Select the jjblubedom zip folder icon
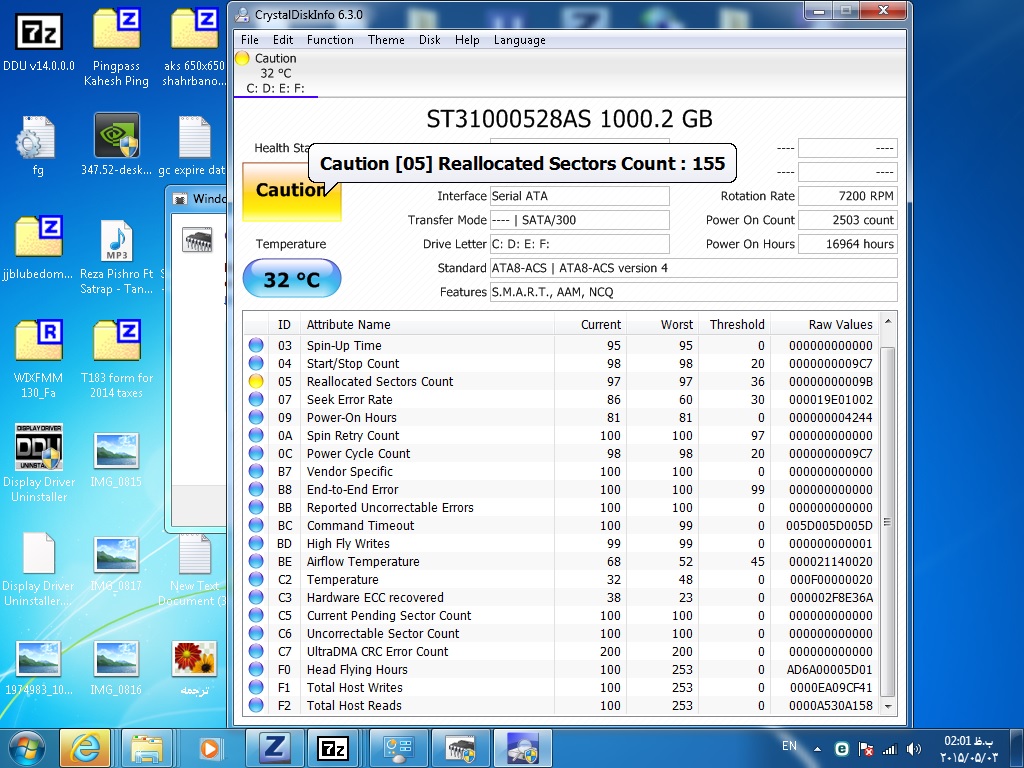Image resolution: width=1024 pixels, height=768 pixels. 39,236
